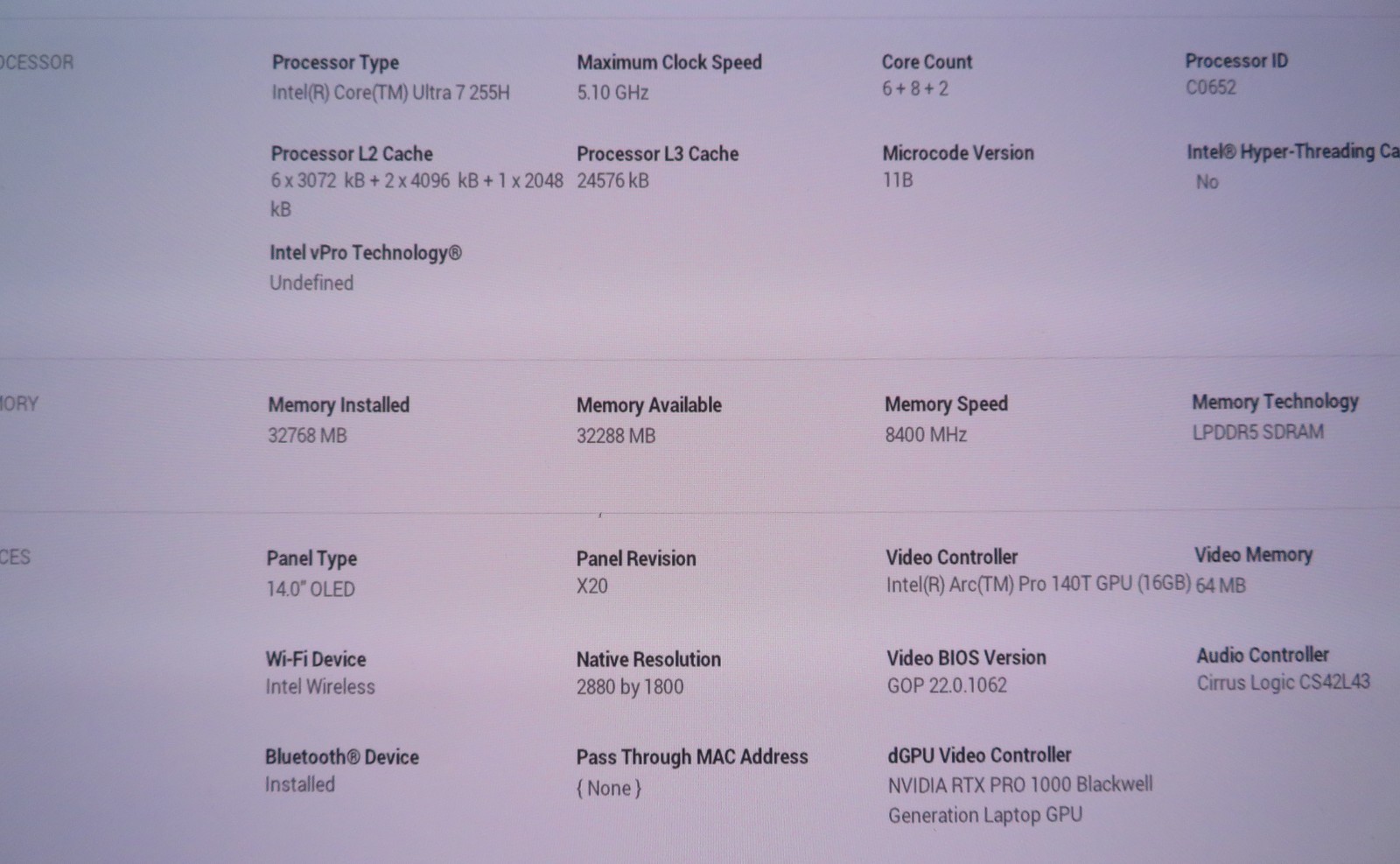This screenshot has height=864, width=1400.
Task: Select the "GOP 22.0.1062" value
Action: click(947, 685)
